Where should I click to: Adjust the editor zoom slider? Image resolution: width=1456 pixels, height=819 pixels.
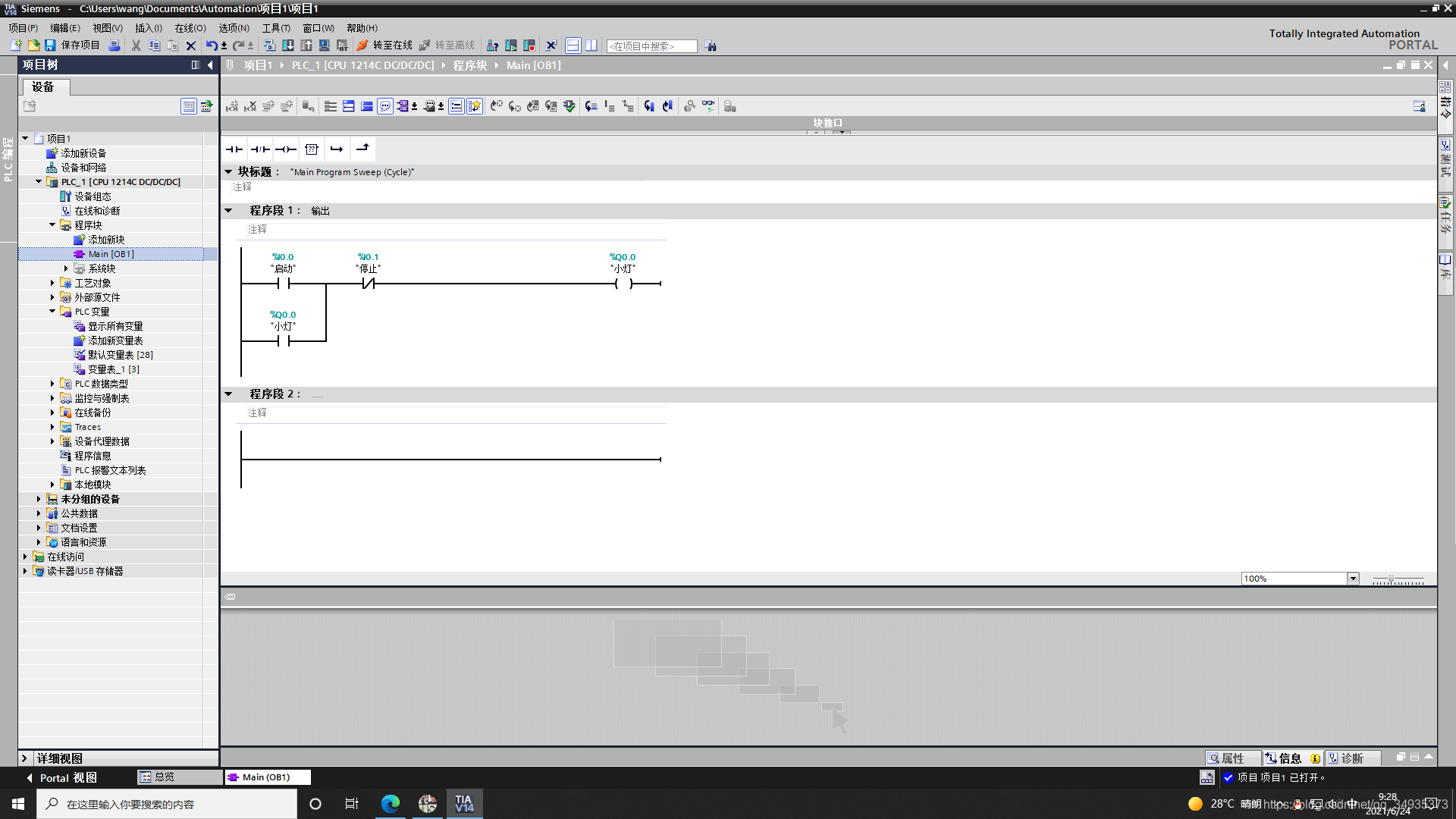pyautogui.click(x=1391, y=579)
